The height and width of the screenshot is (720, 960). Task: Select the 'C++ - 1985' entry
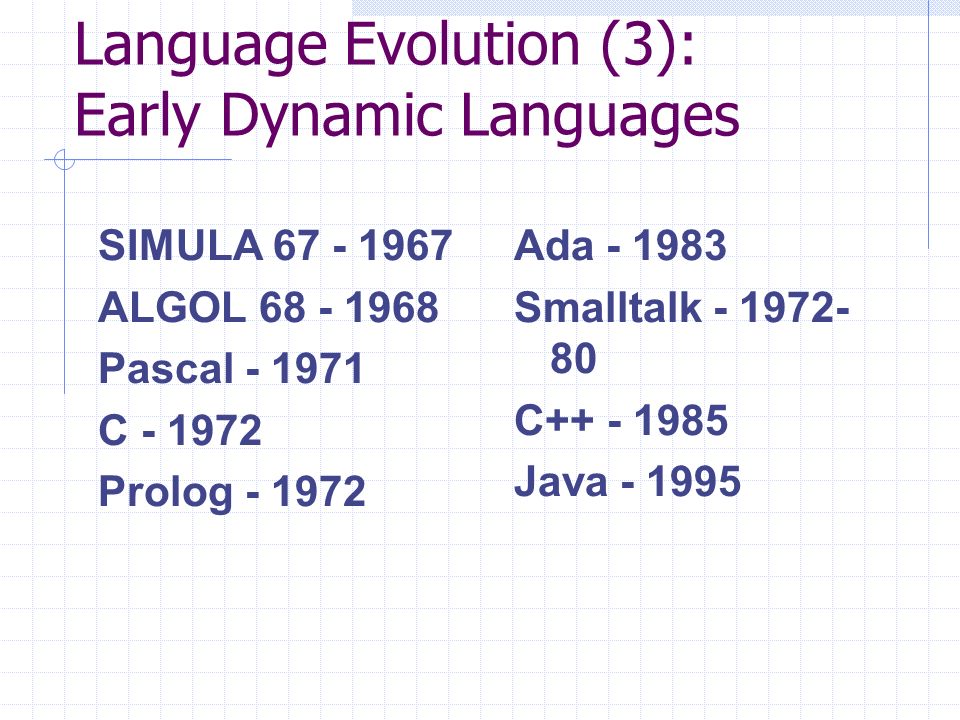(621, 420)
